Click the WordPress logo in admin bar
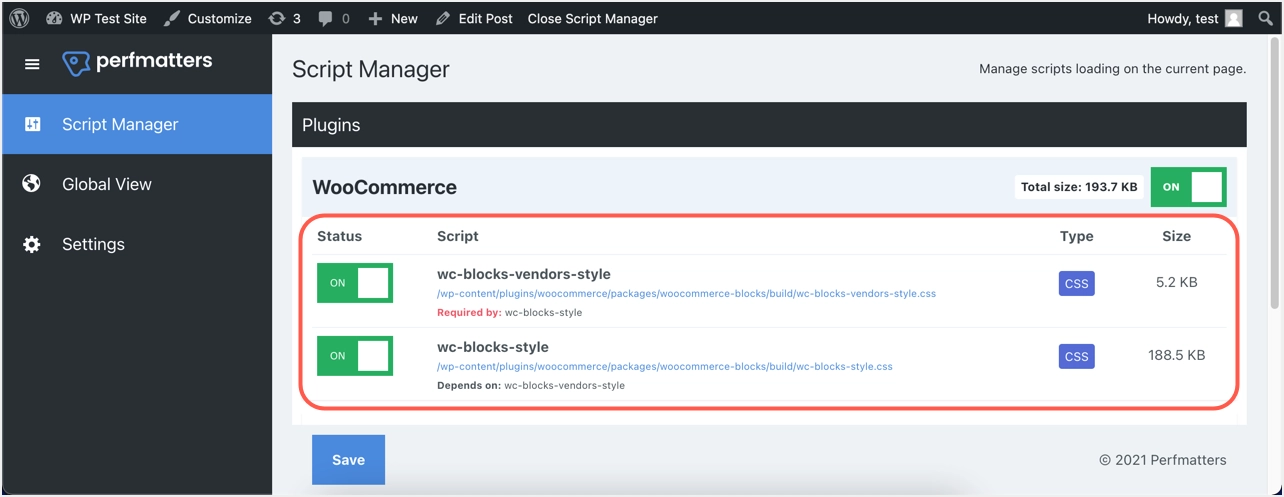This screenshot has width=1284, height=497. [x=20, y=18]
